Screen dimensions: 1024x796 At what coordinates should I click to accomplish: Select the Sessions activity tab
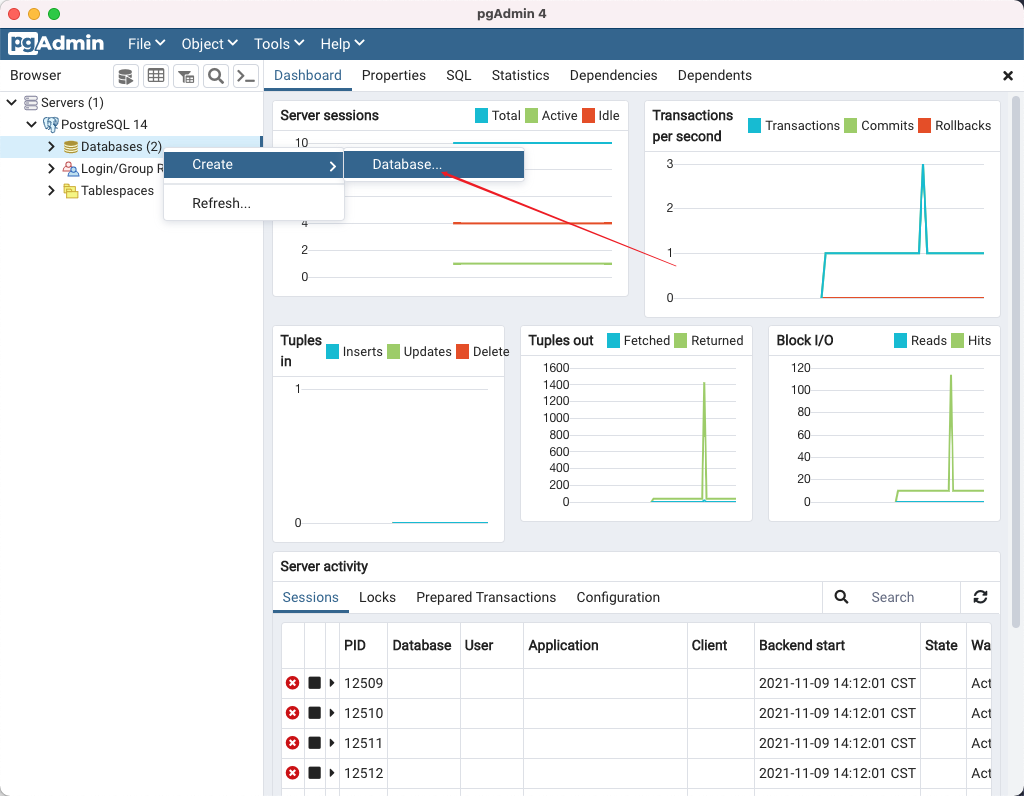tap(310, 597)
